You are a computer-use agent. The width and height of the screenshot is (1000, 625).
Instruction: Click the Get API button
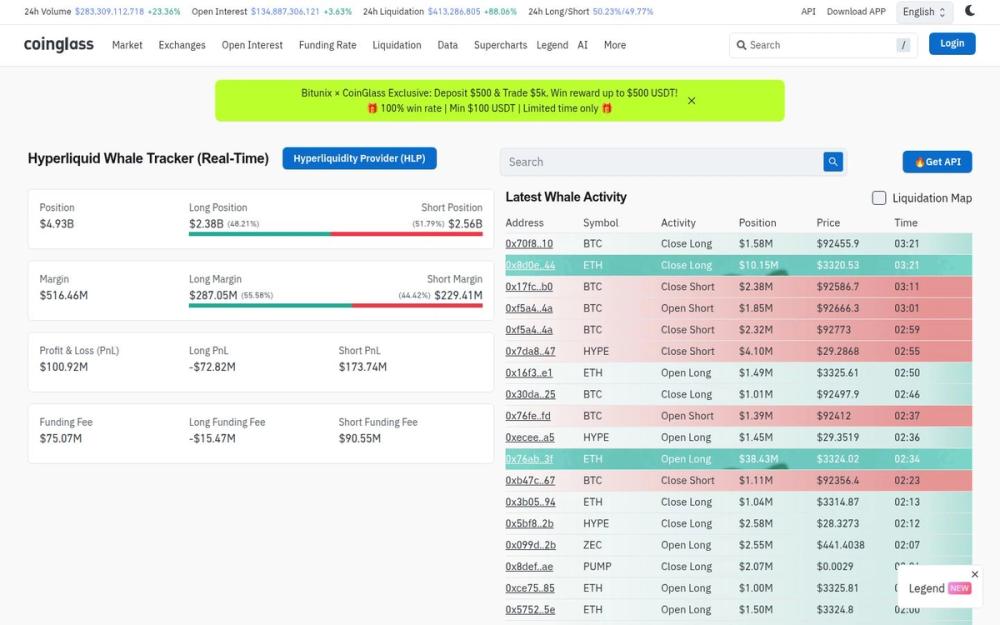(937, 162)
